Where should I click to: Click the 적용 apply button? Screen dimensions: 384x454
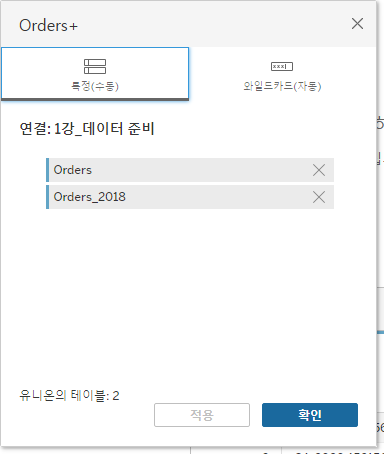[x=202, y=415]
